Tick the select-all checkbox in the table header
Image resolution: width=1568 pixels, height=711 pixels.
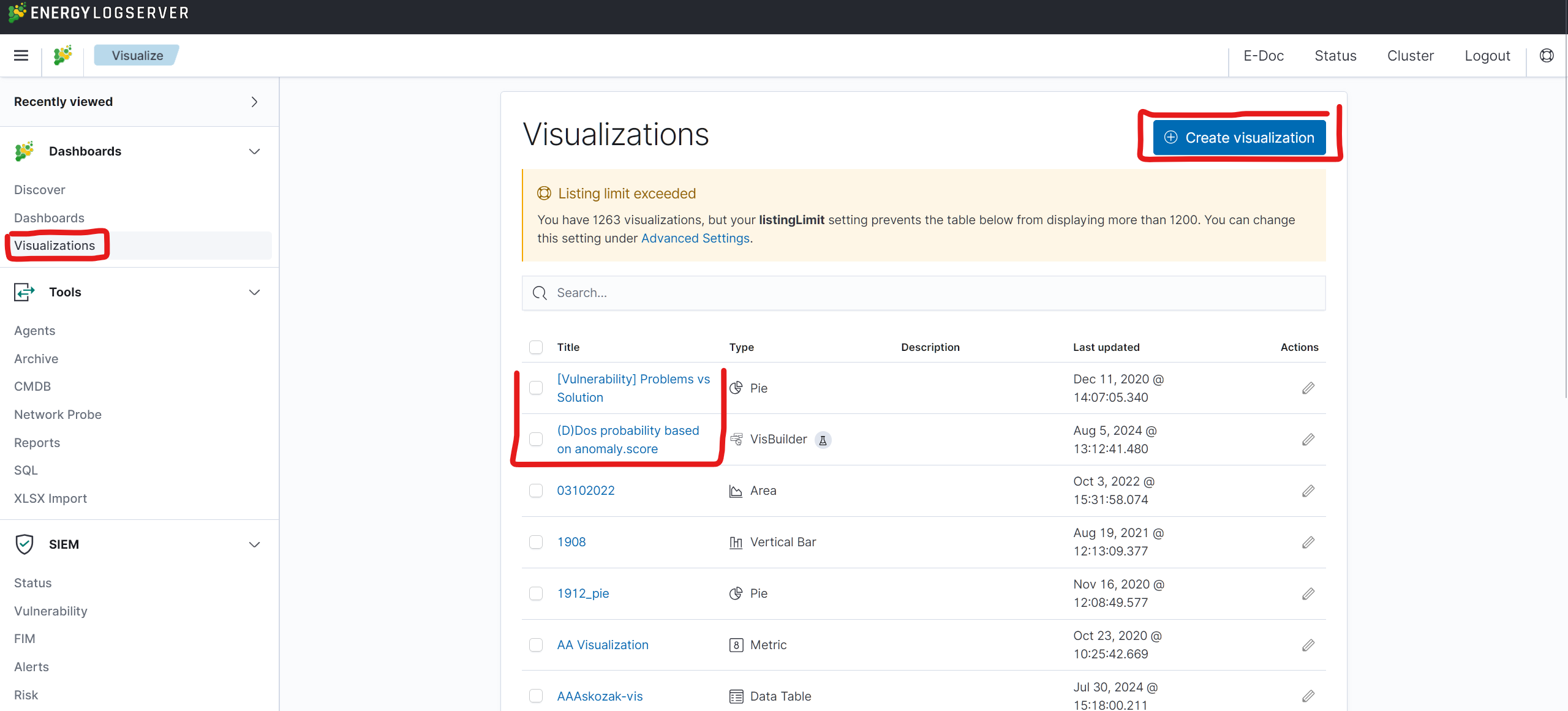point(536,347)
